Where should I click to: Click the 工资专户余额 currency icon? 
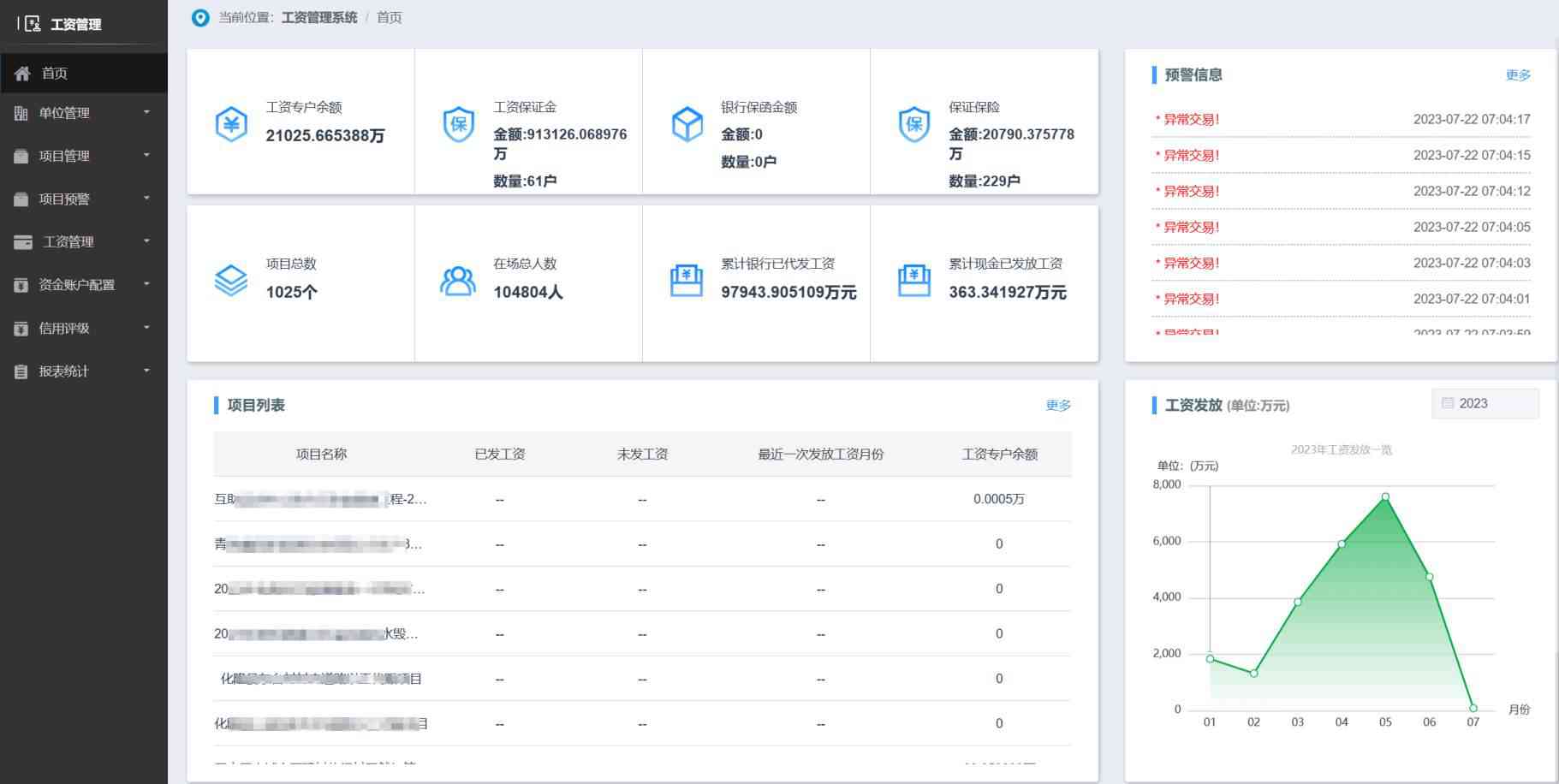[x=230, y=123]
